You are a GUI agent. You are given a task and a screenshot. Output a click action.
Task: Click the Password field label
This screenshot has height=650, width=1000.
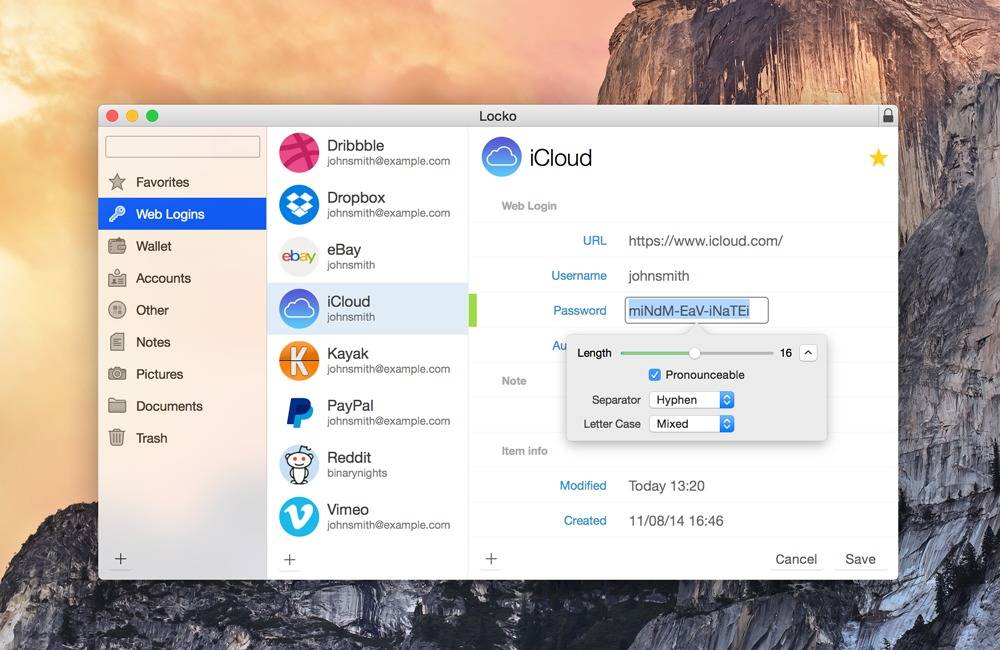[x=580, y=311]
